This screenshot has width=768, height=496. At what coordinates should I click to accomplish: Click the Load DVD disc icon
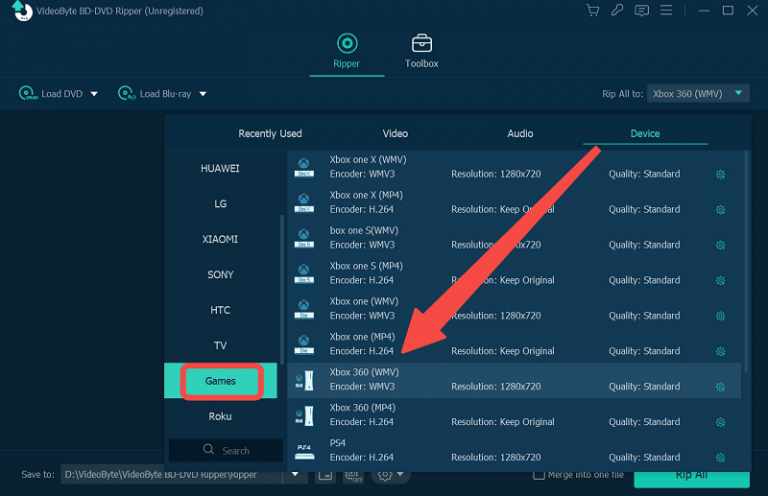[x=28, y=93]
